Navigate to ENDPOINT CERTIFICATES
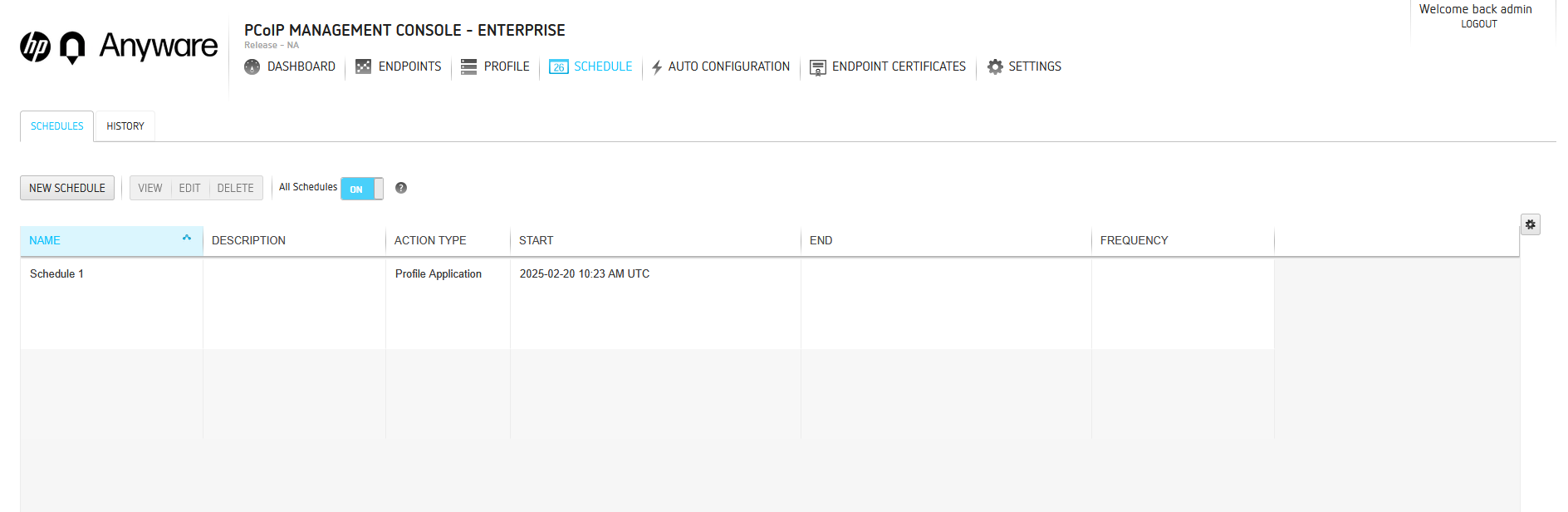Viewport: 1568px width, 512px height. pyautogui.click(x=899, y=66)
